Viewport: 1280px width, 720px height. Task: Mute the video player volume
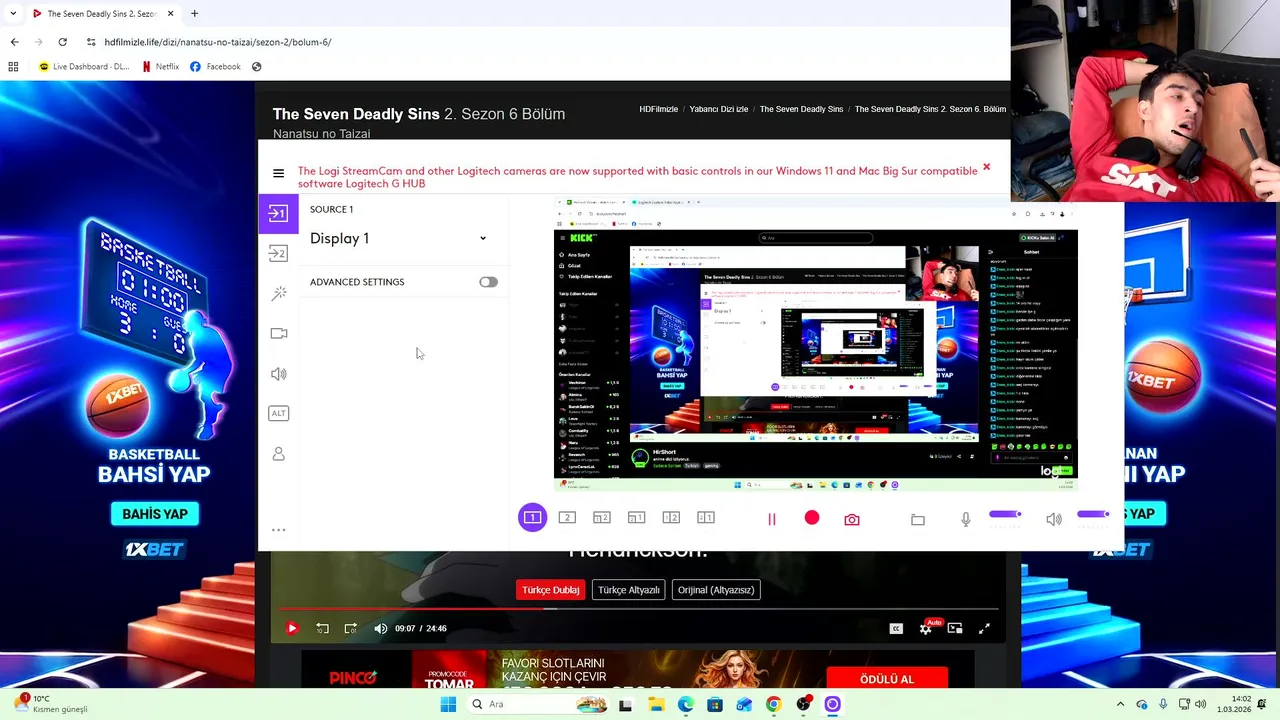380,628
